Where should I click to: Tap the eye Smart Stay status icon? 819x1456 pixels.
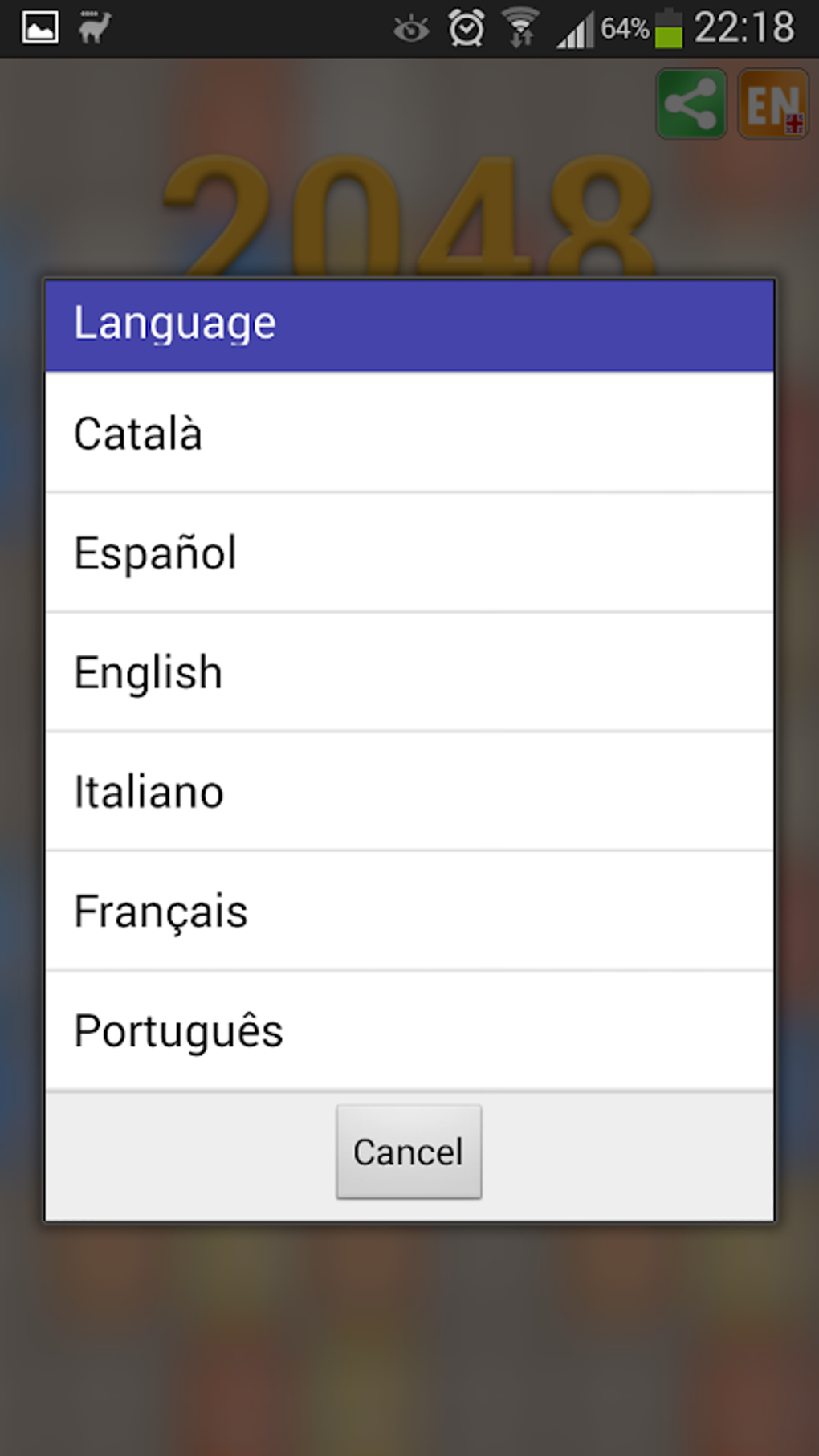coord(411,31)
